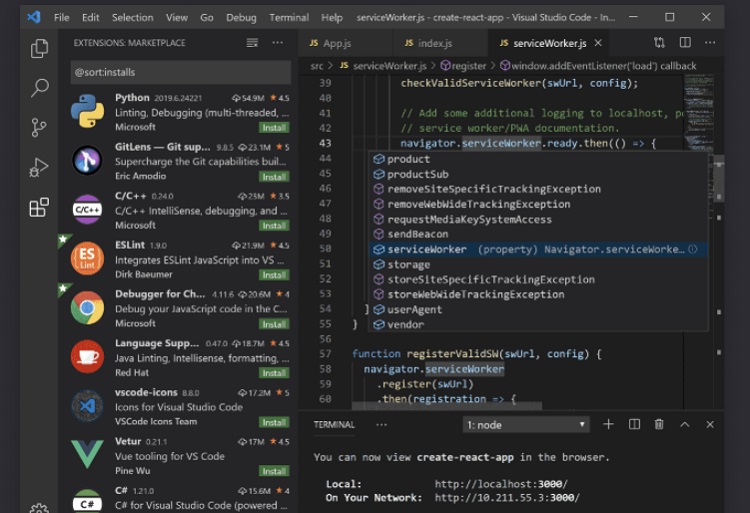Screen dimensions: 750x513
Task: Open the Search view in activity bar
Action: click(39, 87)
